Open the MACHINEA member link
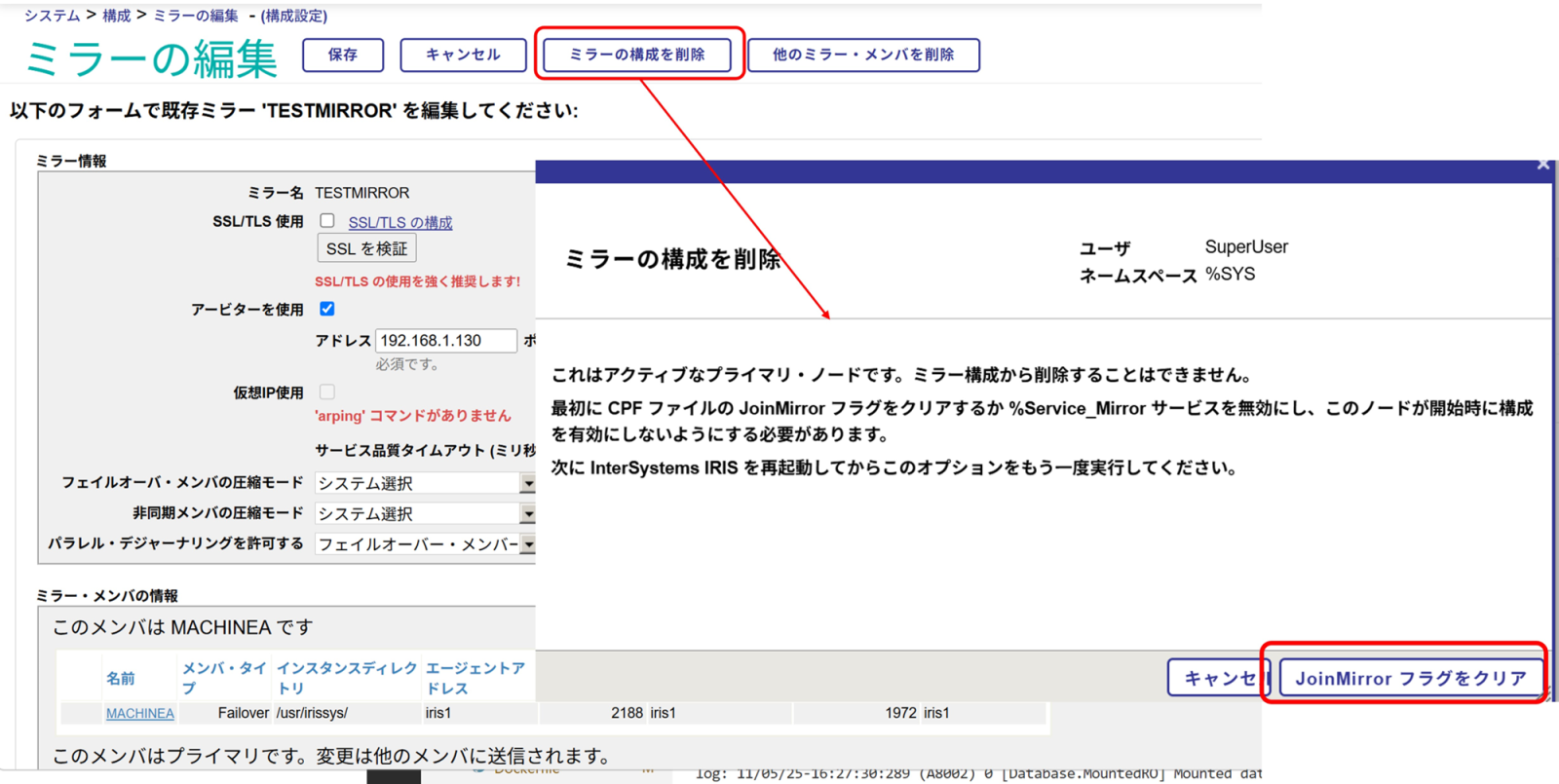 [x=139, y=714]
